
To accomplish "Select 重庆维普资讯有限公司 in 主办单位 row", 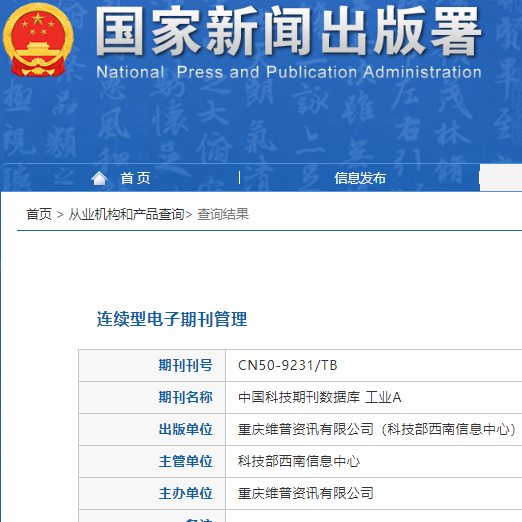I will pyautogui.click(x=306, y=493).
